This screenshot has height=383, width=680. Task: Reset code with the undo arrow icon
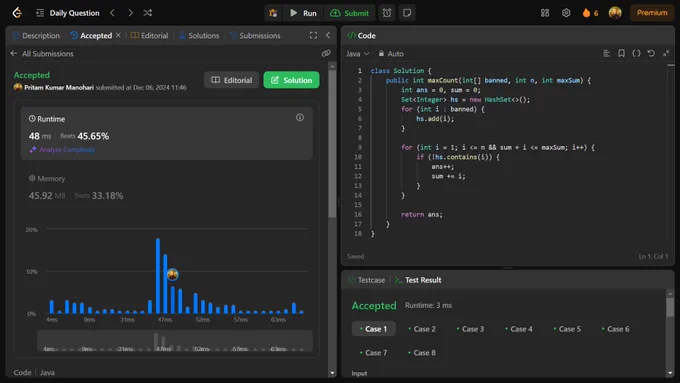click(651, 53)
